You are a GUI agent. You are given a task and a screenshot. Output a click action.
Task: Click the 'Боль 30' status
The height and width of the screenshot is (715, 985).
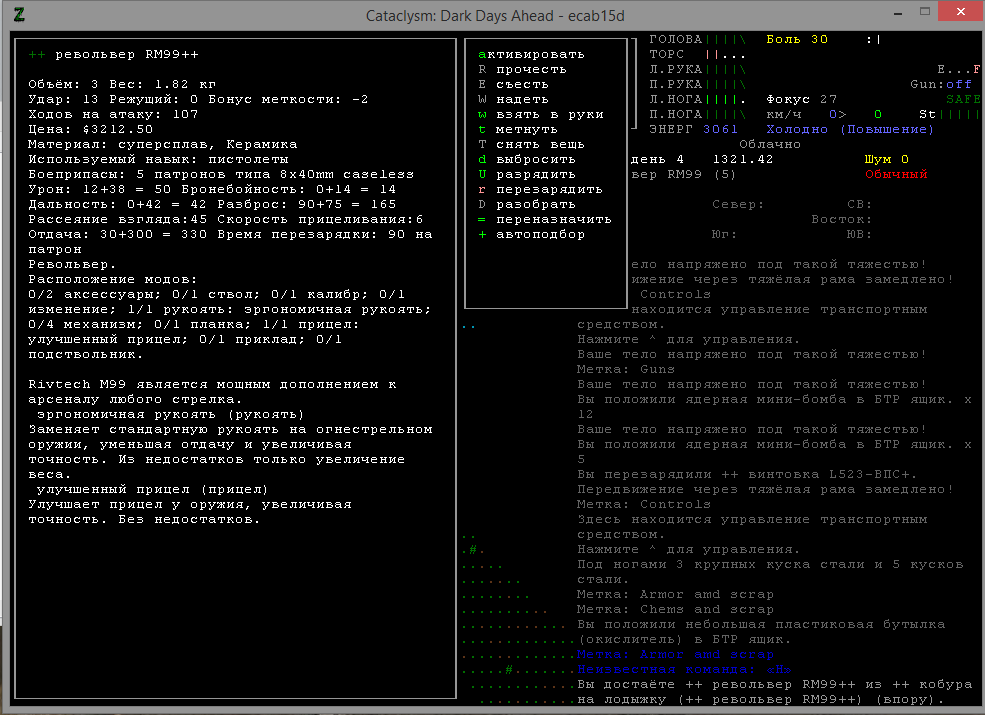click(797, 40)
